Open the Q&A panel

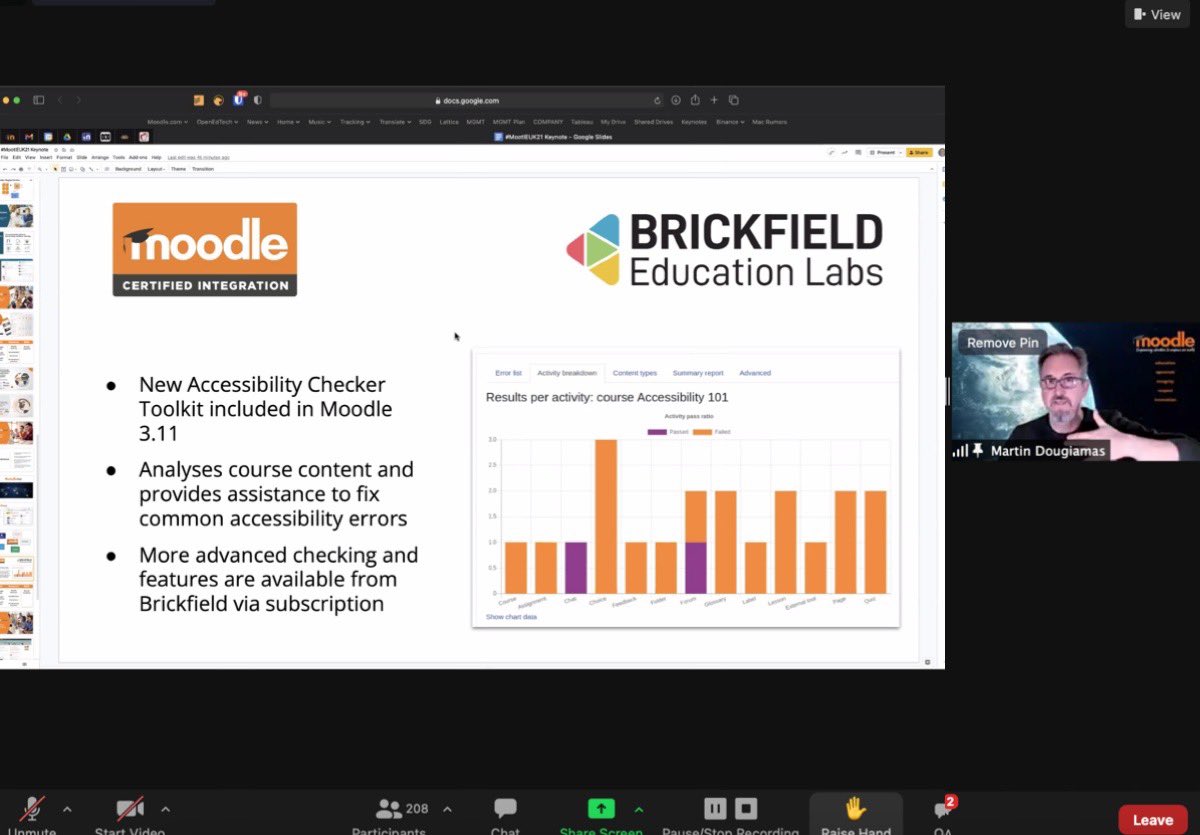point(942,813)
